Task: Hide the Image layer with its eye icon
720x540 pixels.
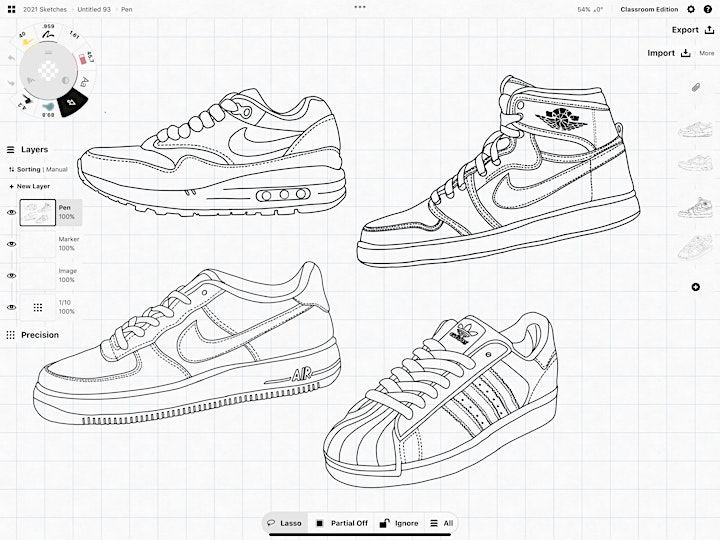Action: pos(11,276)
